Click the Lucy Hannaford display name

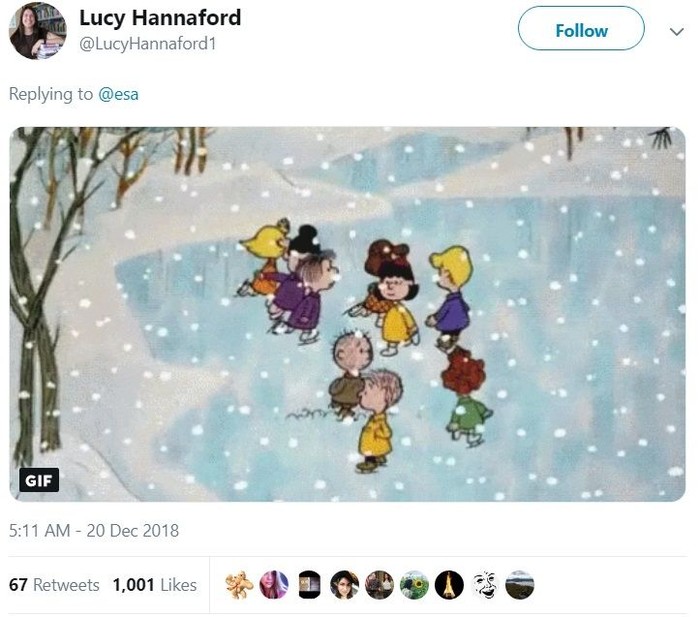click(160, 19)
